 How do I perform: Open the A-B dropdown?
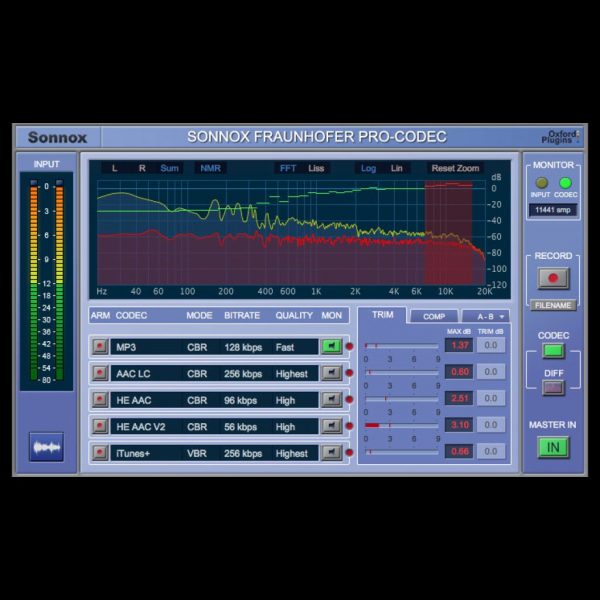click(x=486, y=316)
